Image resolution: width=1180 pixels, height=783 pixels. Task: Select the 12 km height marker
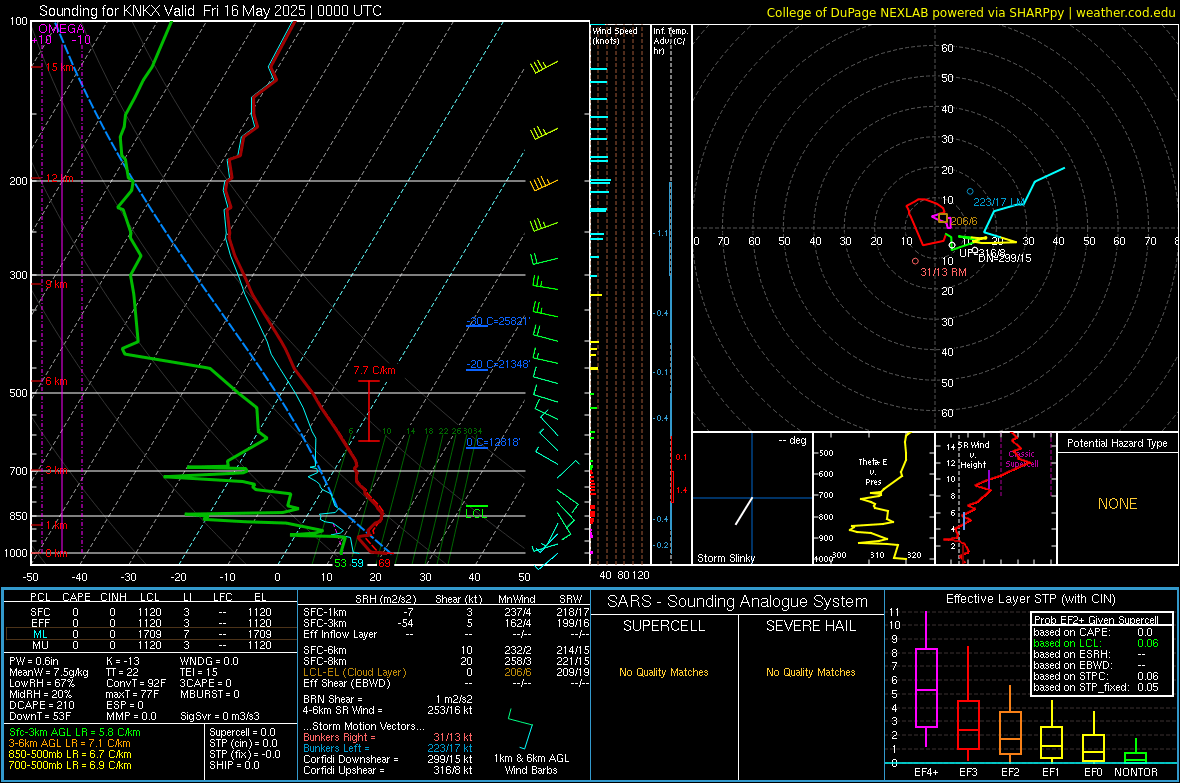pos(59,178)
